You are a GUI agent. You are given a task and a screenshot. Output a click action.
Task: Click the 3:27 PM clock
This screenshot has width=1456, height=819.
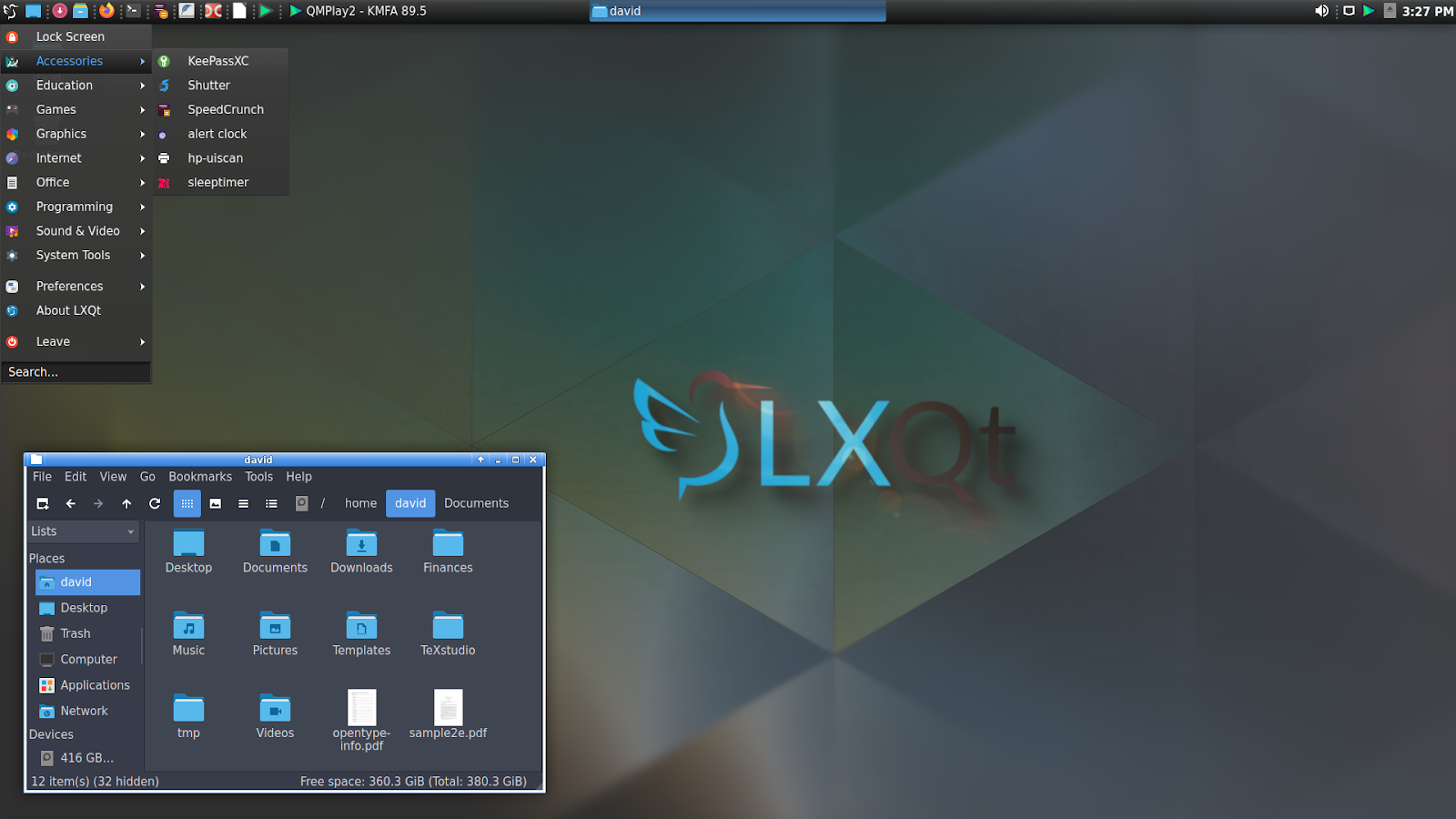(x=1427, y=11)
